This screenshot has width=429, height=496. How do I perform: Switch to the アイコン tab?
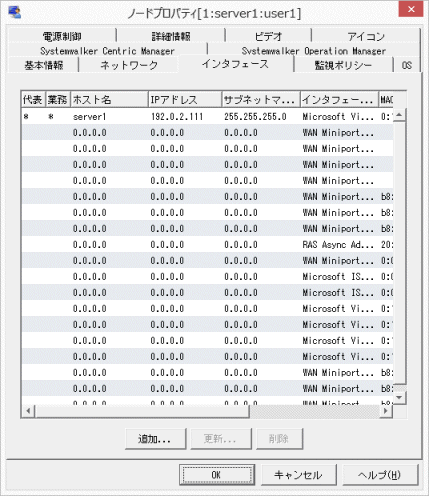366,36
